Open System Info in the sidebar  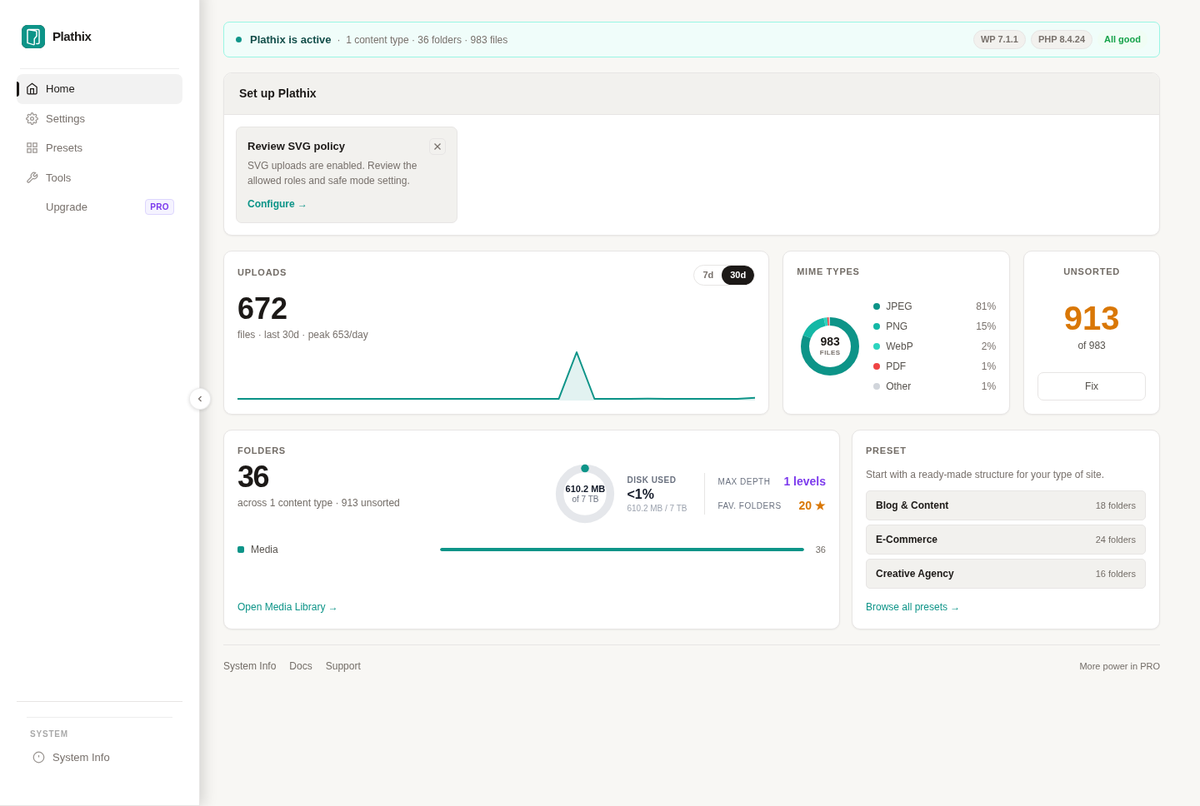click(100, 757)
